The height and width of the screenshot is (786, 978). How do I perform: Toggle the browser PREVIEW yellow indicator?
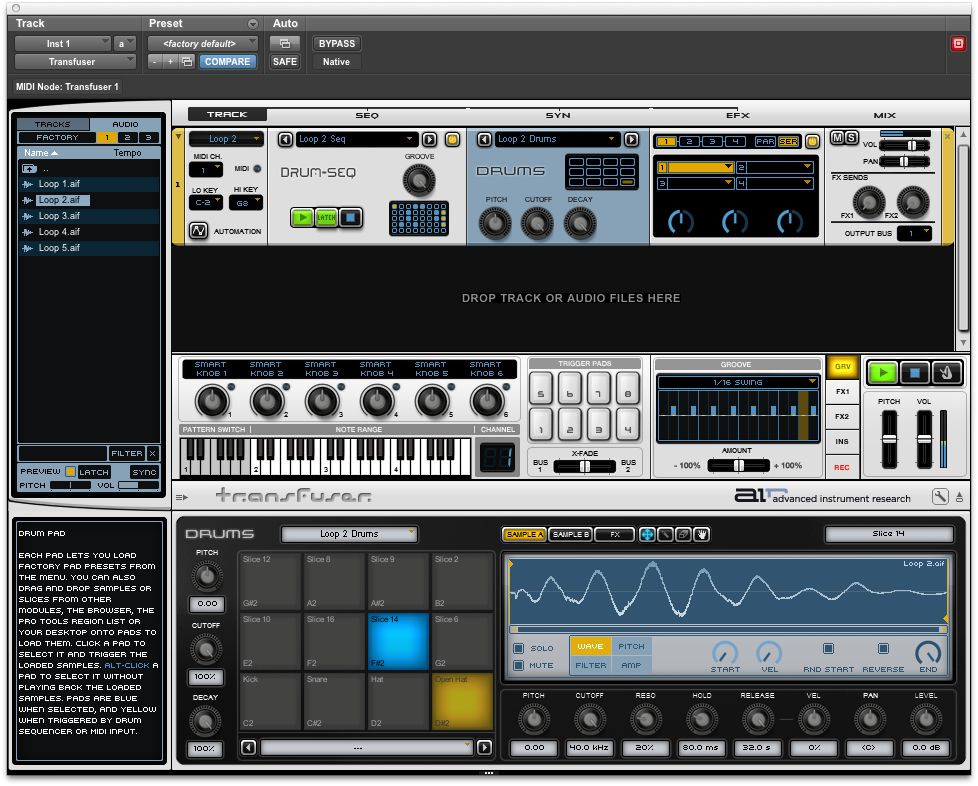70,472
